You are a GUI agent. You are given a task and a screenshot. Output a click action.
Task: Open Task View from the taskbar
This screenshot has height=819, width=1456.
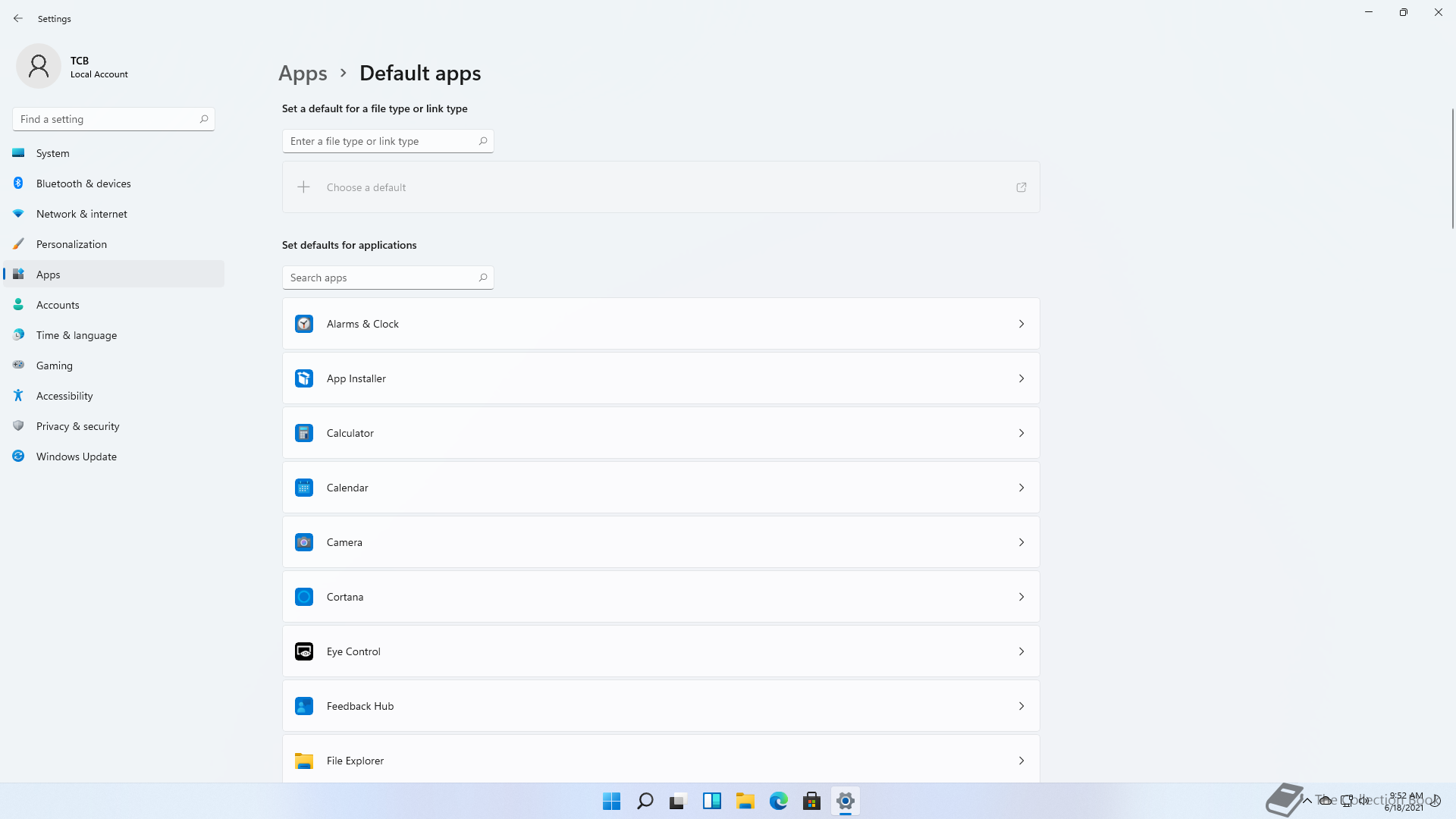coord(679,801)
